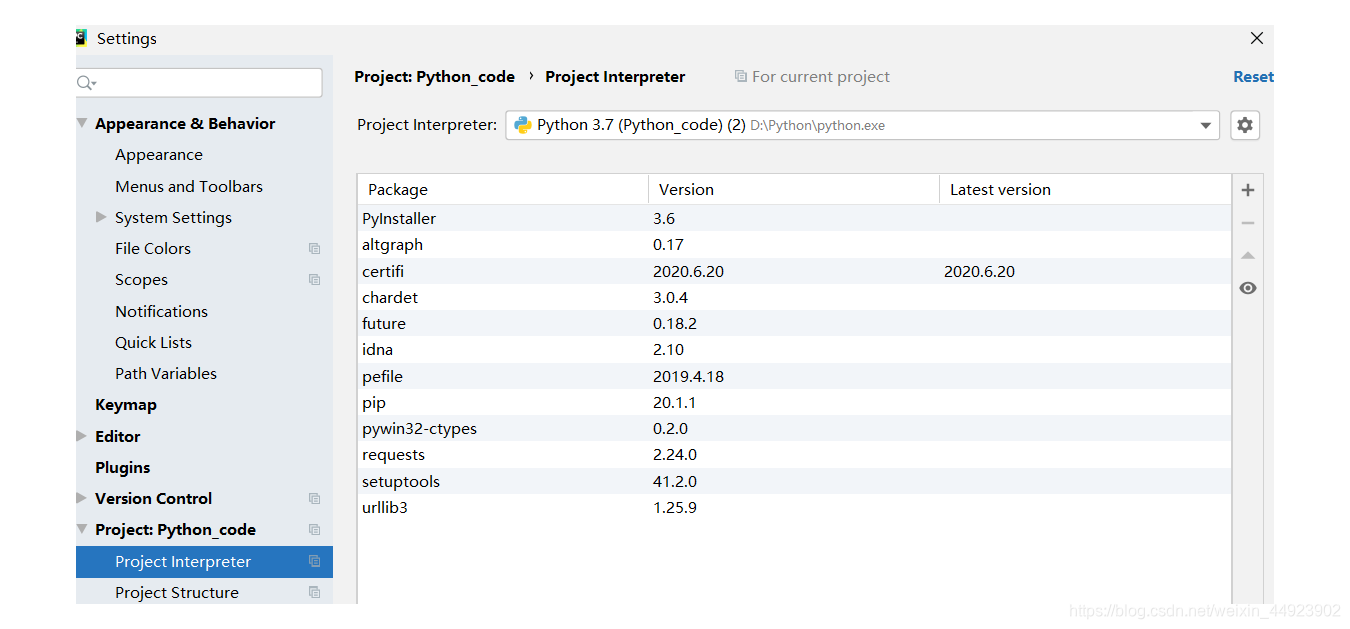Collapse the Appearance & Behavior section

(x=81, y=123)
